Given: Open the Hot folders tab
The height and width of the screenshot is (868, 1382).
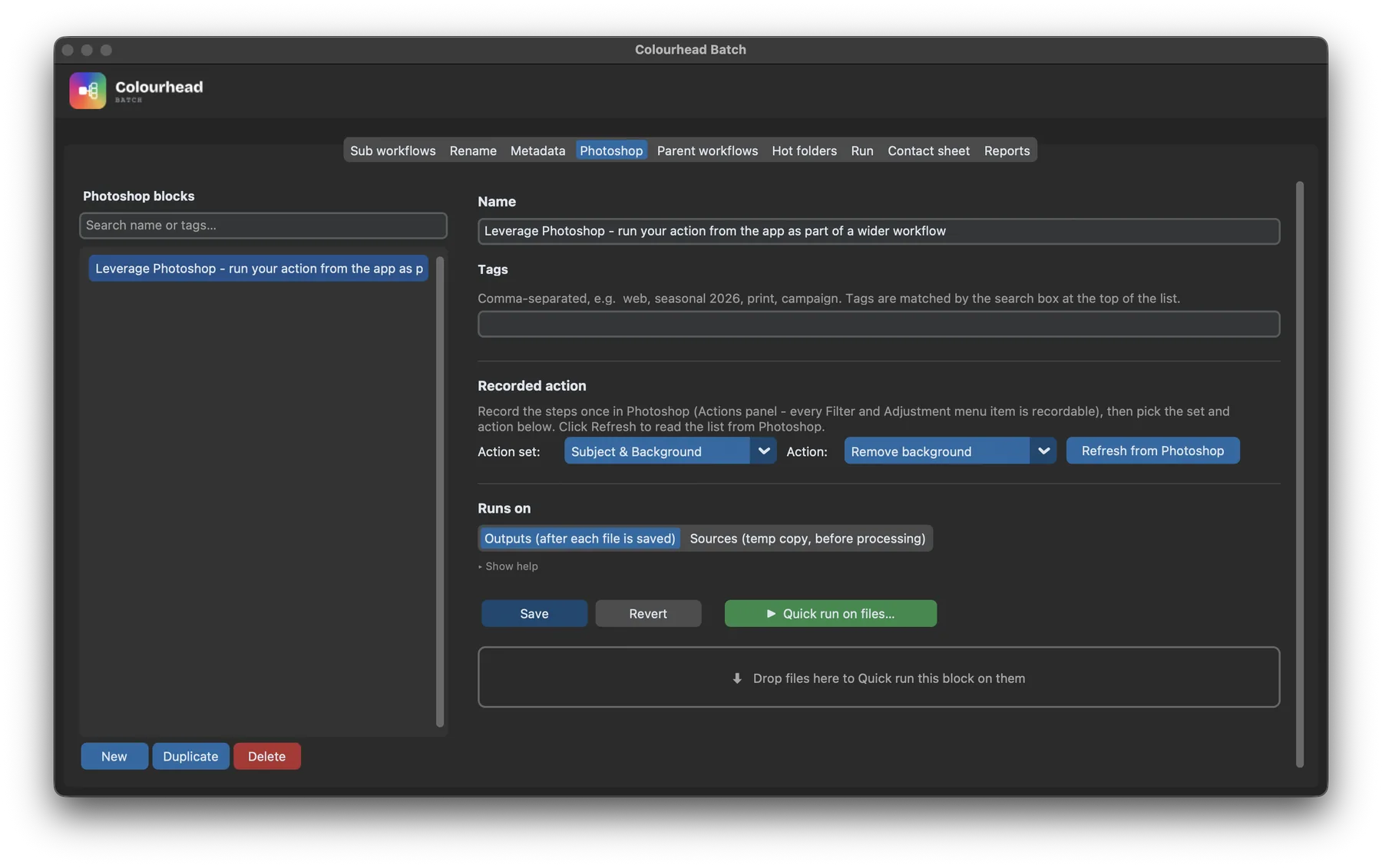Looking at the screenshot, I should pyautogui.click(x=804, y=150).
